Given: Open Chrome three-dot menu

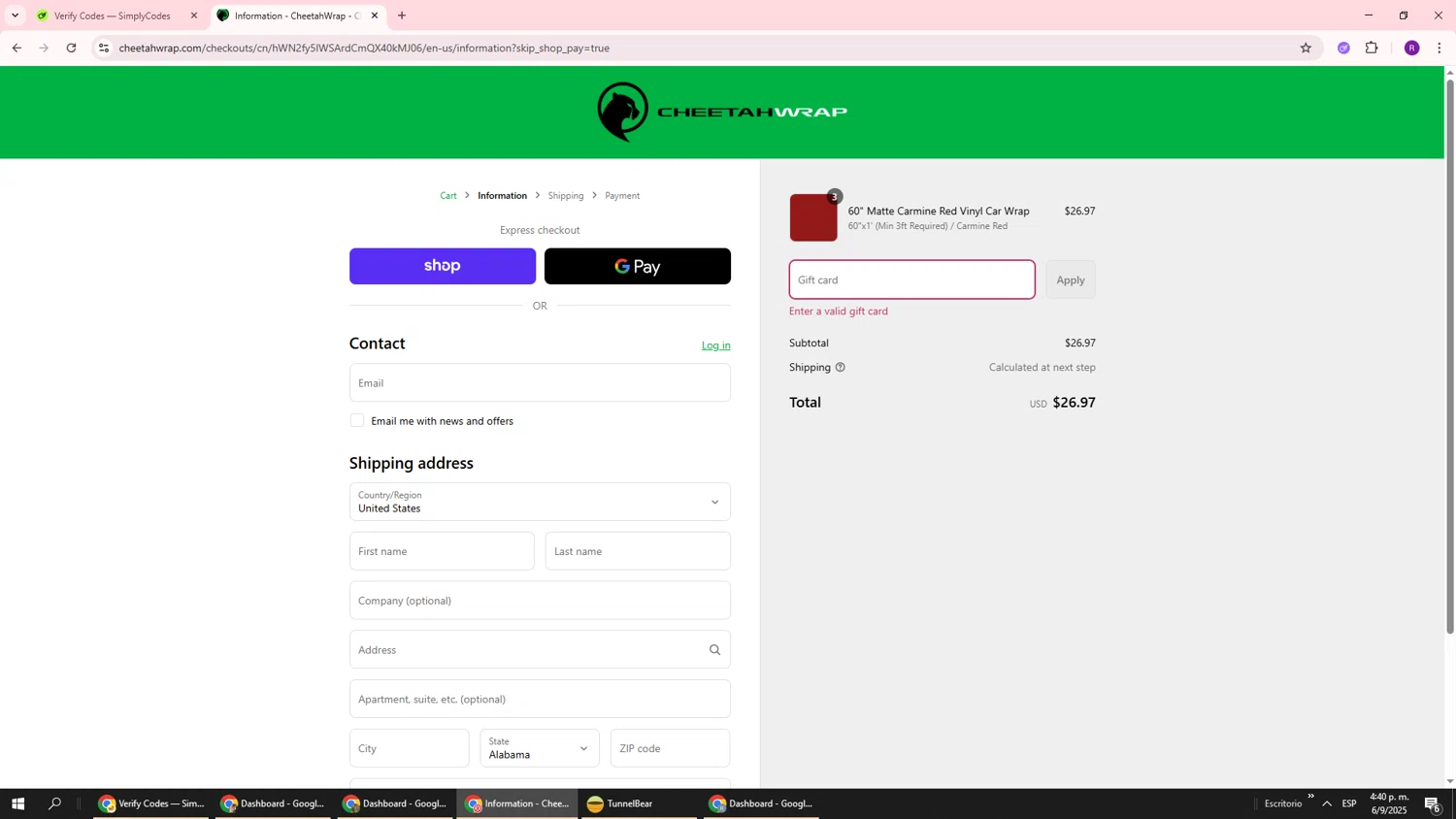Looking at the screenshot, I should [x=1439, y=48].
